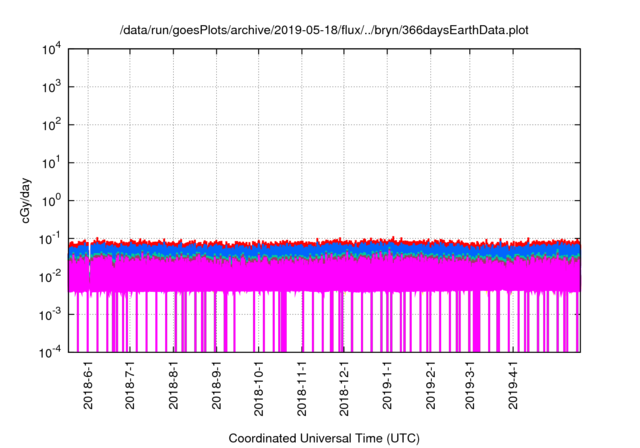The image size is (640, 448).
Task: Click the 10^3 y-axis tick label
Action: click(52, 87)
